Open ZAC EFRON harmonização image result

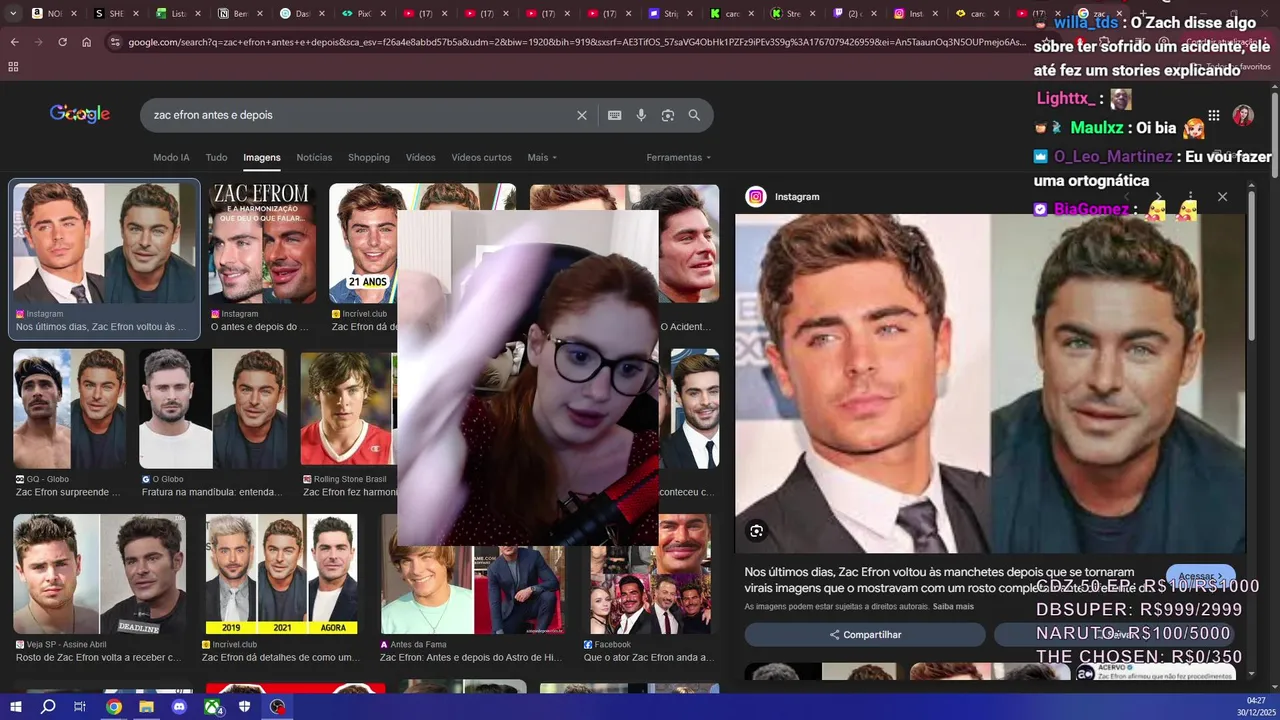(x=263, y=243)
